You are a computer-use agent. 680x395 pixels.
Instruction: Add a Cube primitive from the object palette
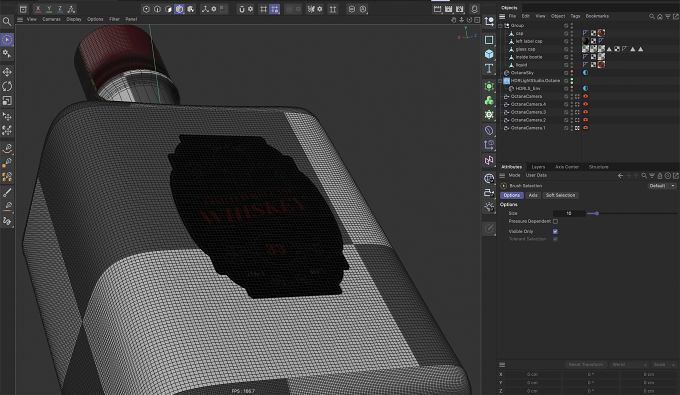tap(489, 54)
